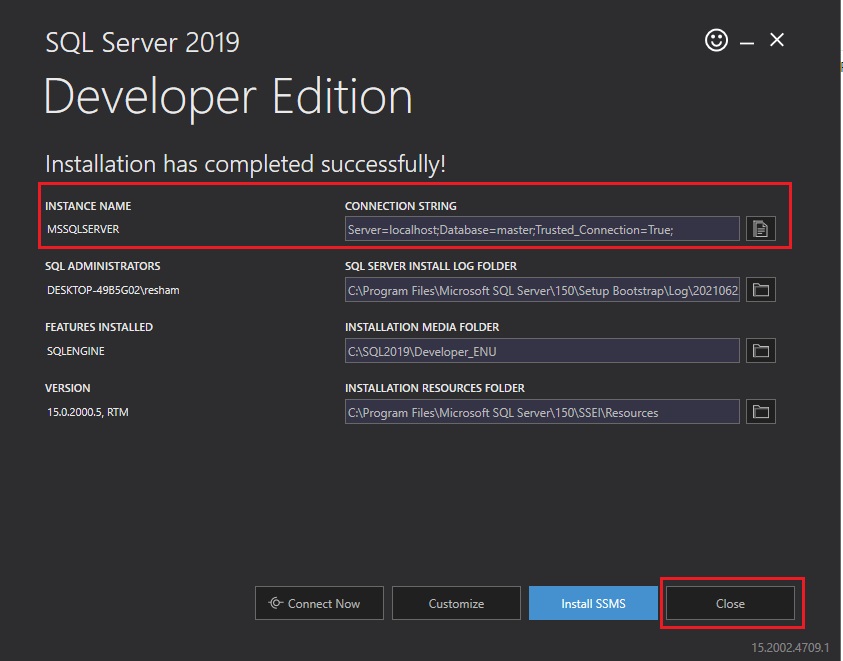Click the Connect Now button

coord(319,603)
